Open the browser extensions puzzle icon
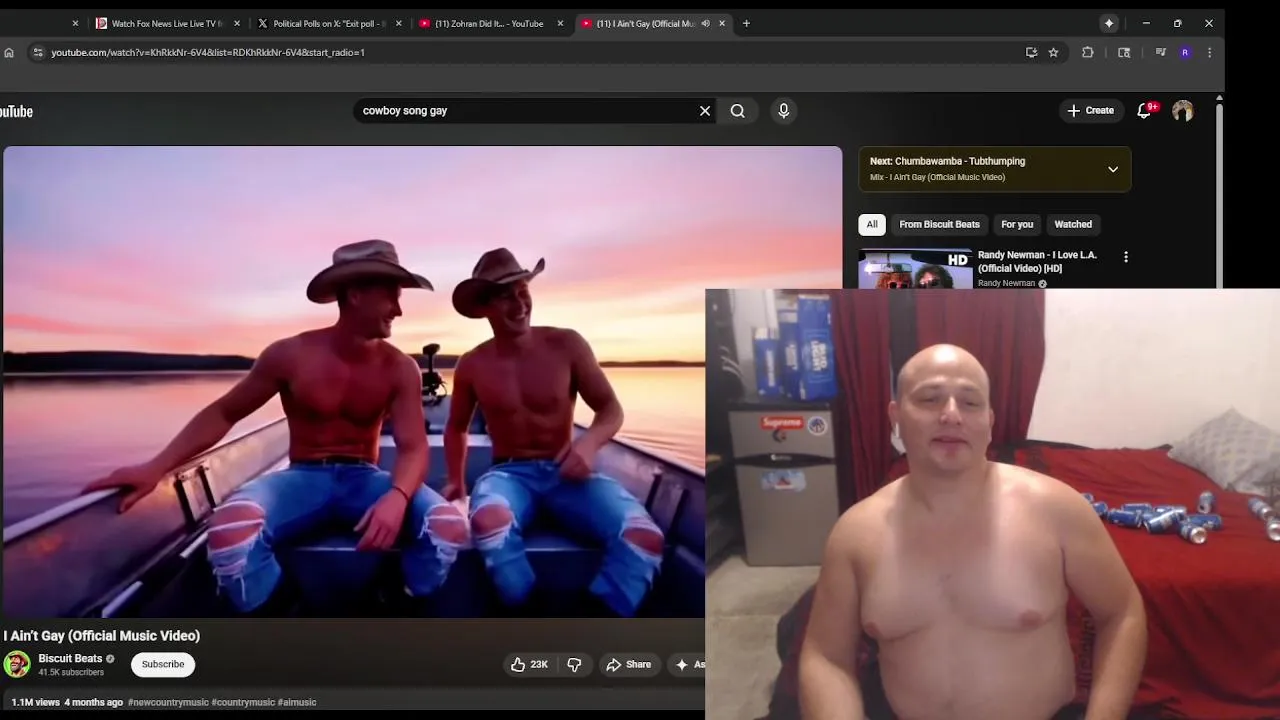The image size is (1280, 720). [x=1088, y=52]
